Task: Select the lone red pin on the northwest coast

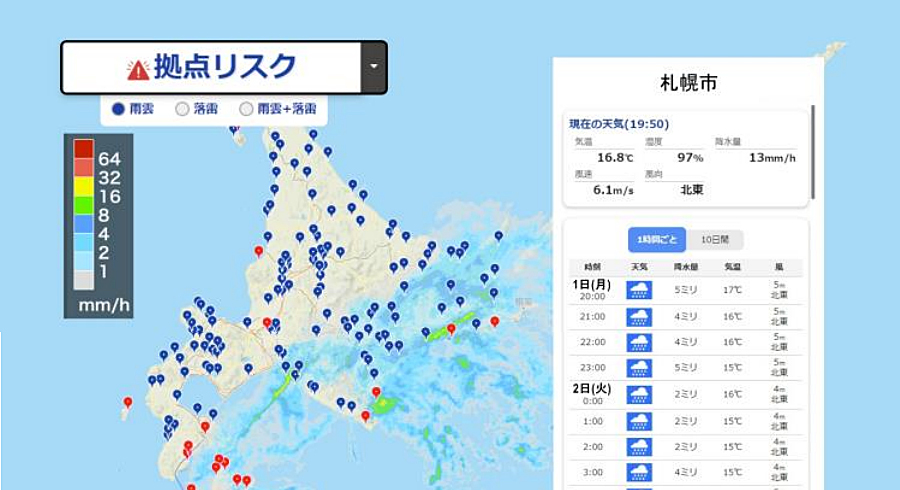Action: [259, 251]
